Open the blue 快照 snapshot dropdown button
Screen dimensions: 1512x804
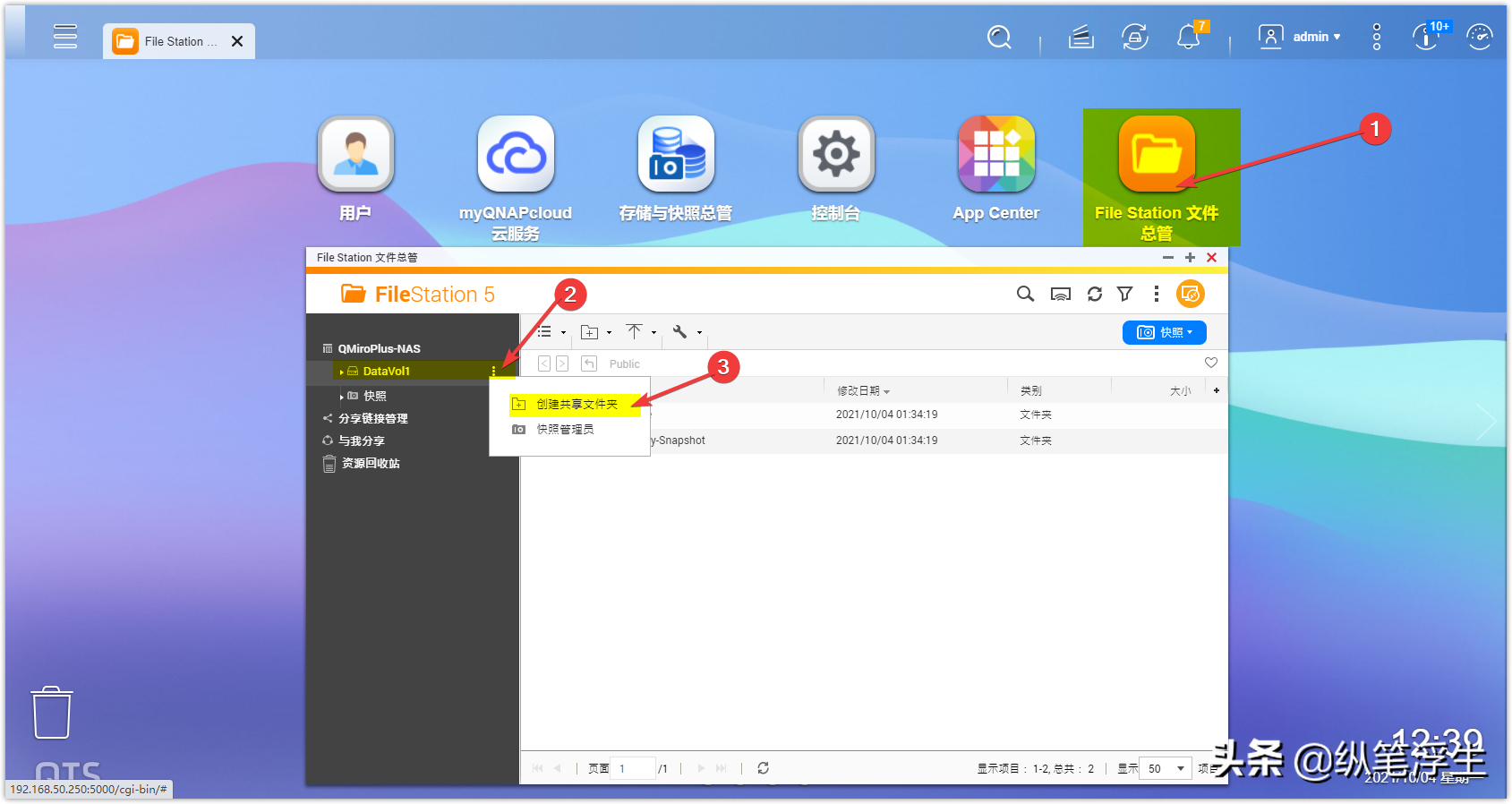click(x=1165, y=332)
